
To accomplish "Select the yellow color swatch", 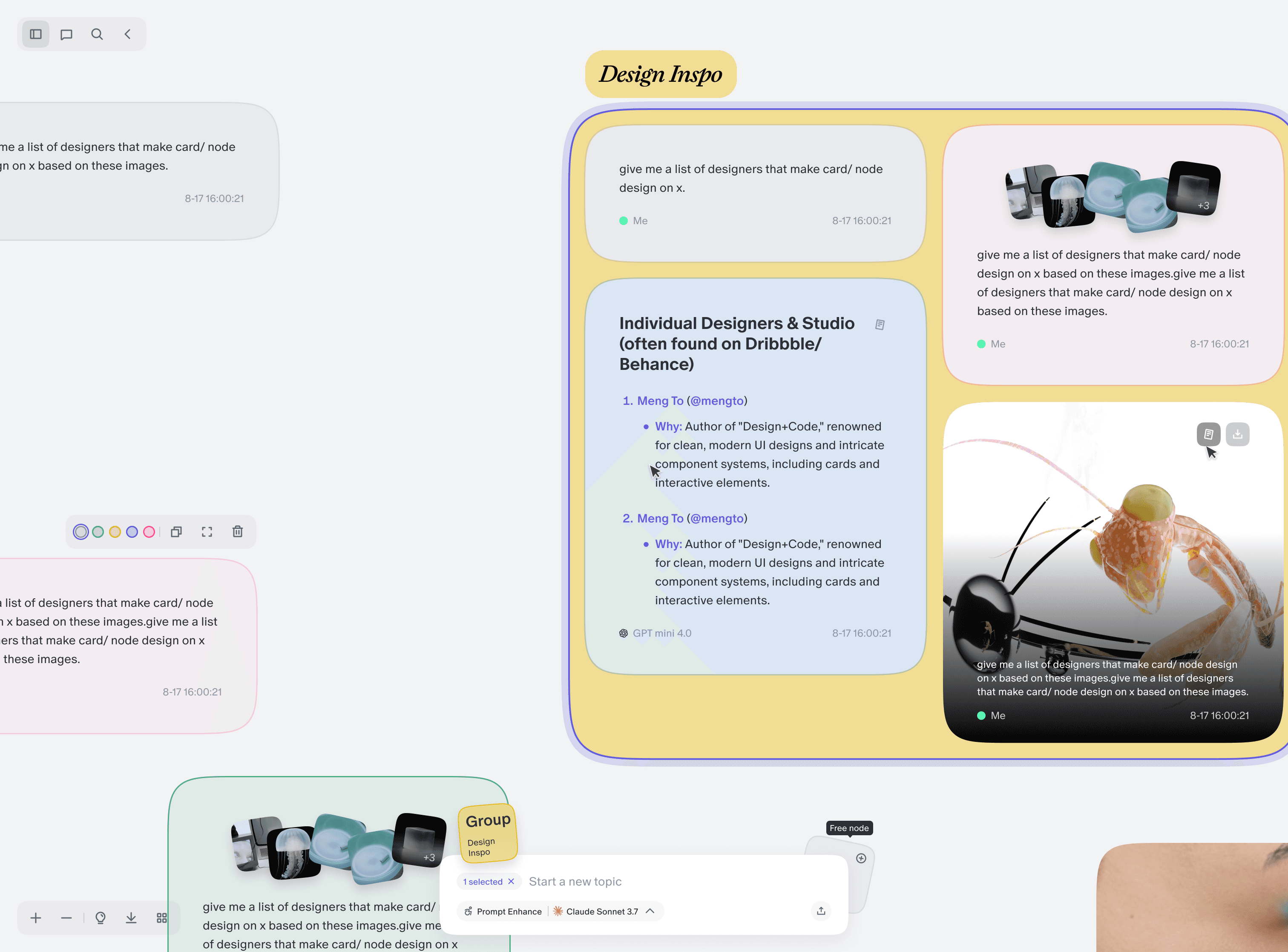I will pos(115,531).
